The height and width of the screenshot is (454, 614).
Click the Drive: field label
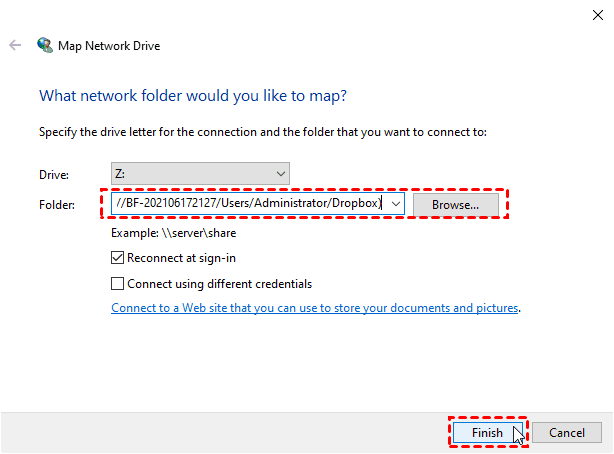[x=54, y=174]
